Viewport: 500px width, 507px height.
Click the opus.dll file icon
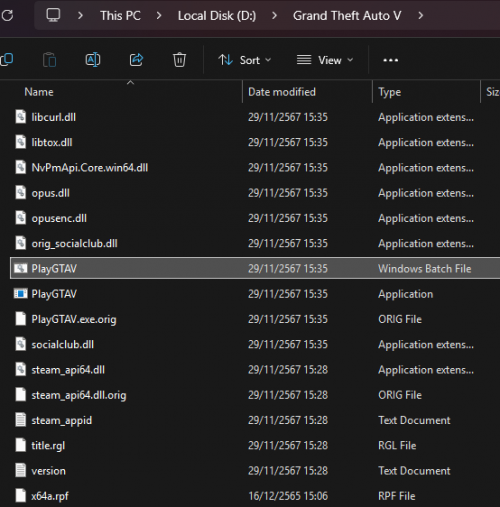(21, 193)
